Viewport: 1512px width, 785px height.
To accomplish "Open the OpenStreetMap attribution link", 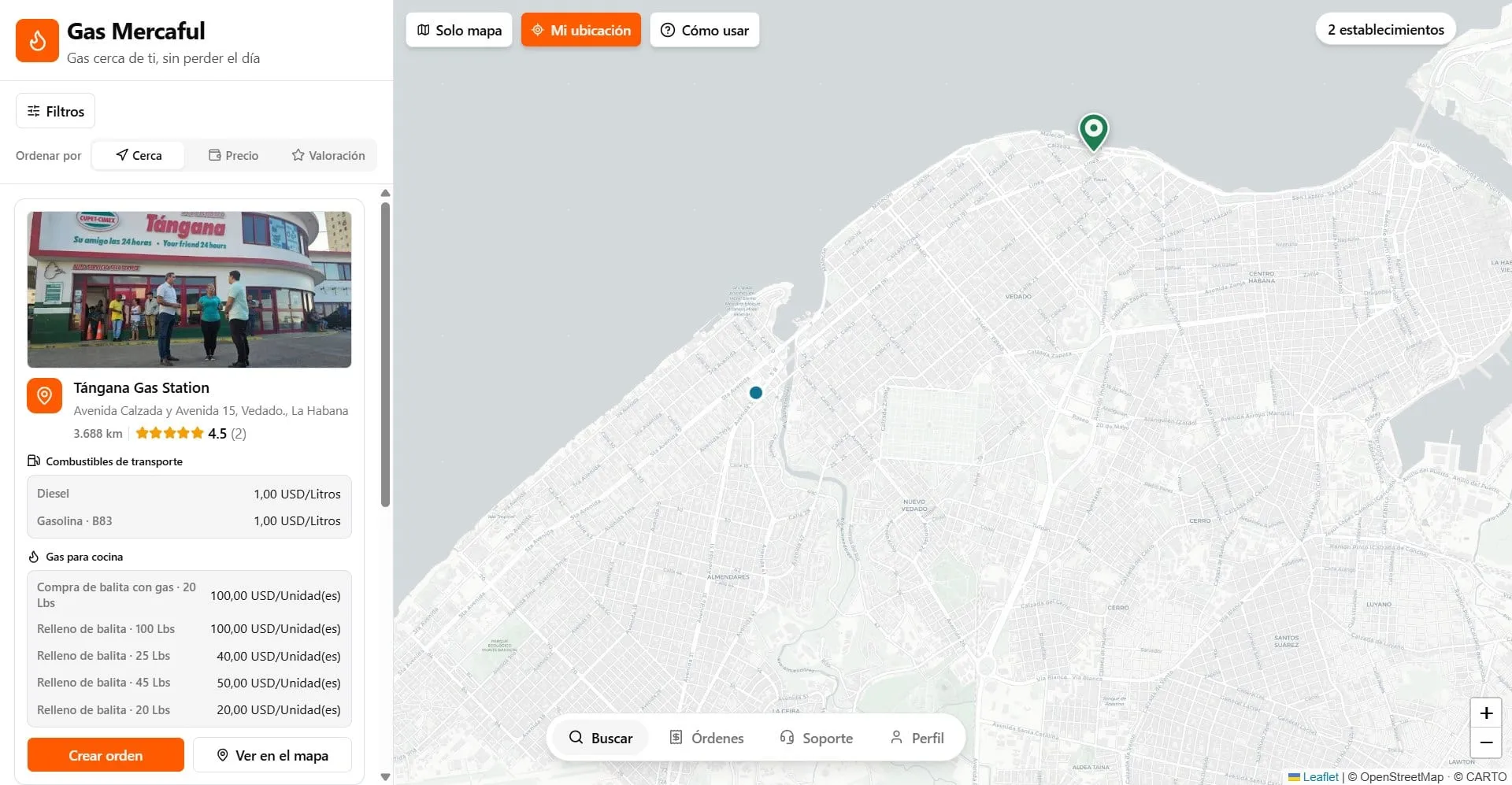I will [x=1401, y=776].
